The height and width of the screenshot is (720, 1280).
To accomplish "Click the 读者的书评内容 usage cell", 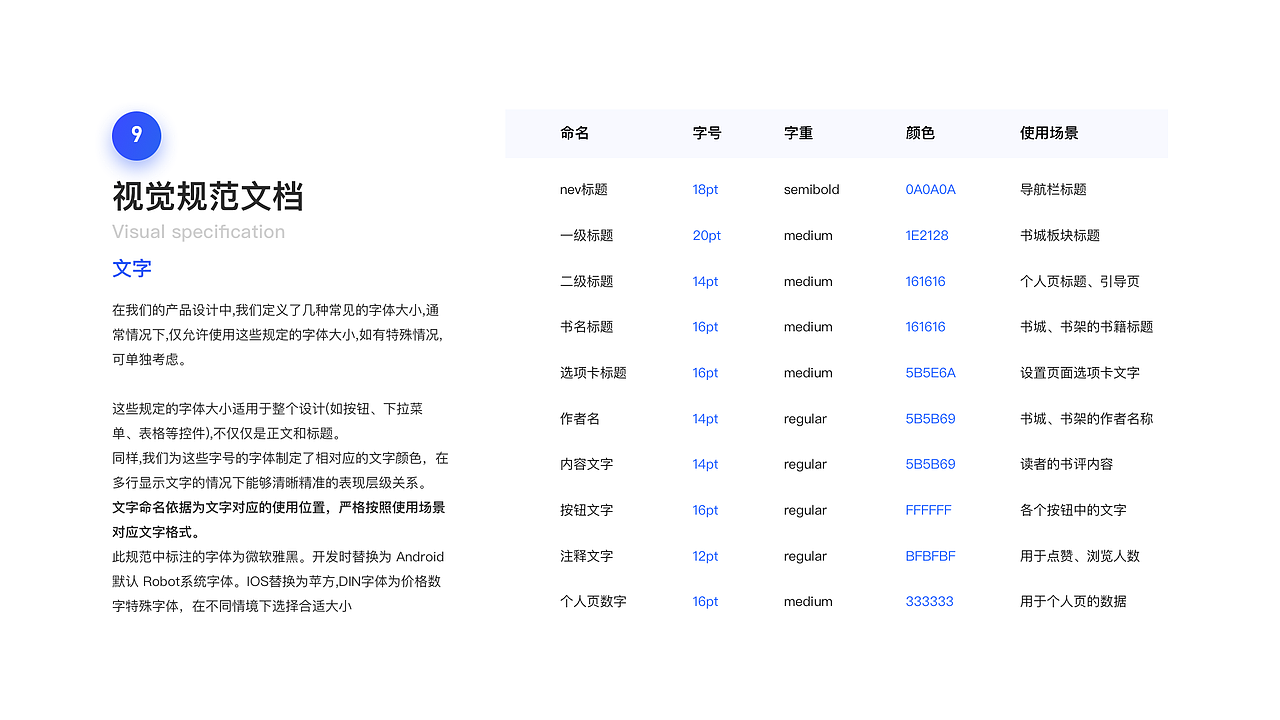I will [x=1067, y=464].
